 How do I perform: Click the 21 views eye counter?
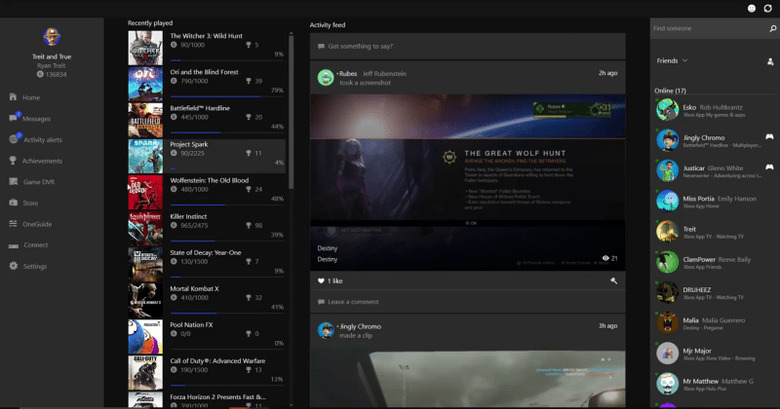coord(610,258)
